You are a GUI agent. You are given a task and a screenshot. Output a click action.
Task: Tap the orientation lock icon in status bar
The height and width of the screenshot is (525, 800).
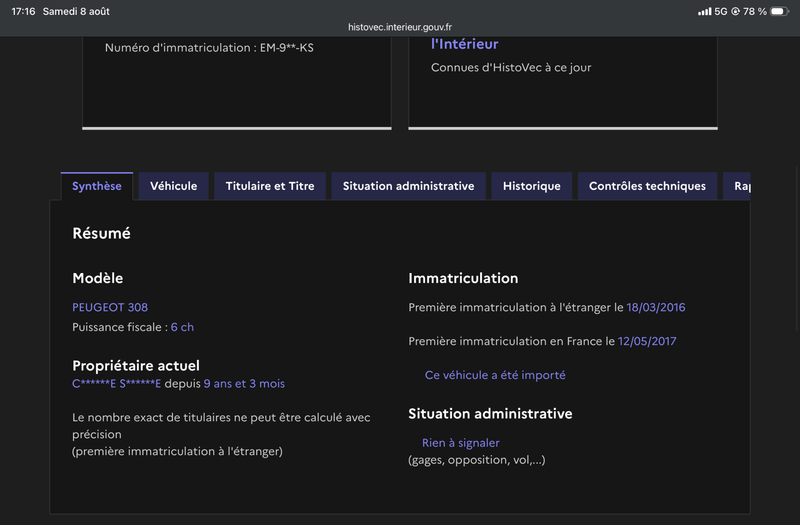click(735, 11)
